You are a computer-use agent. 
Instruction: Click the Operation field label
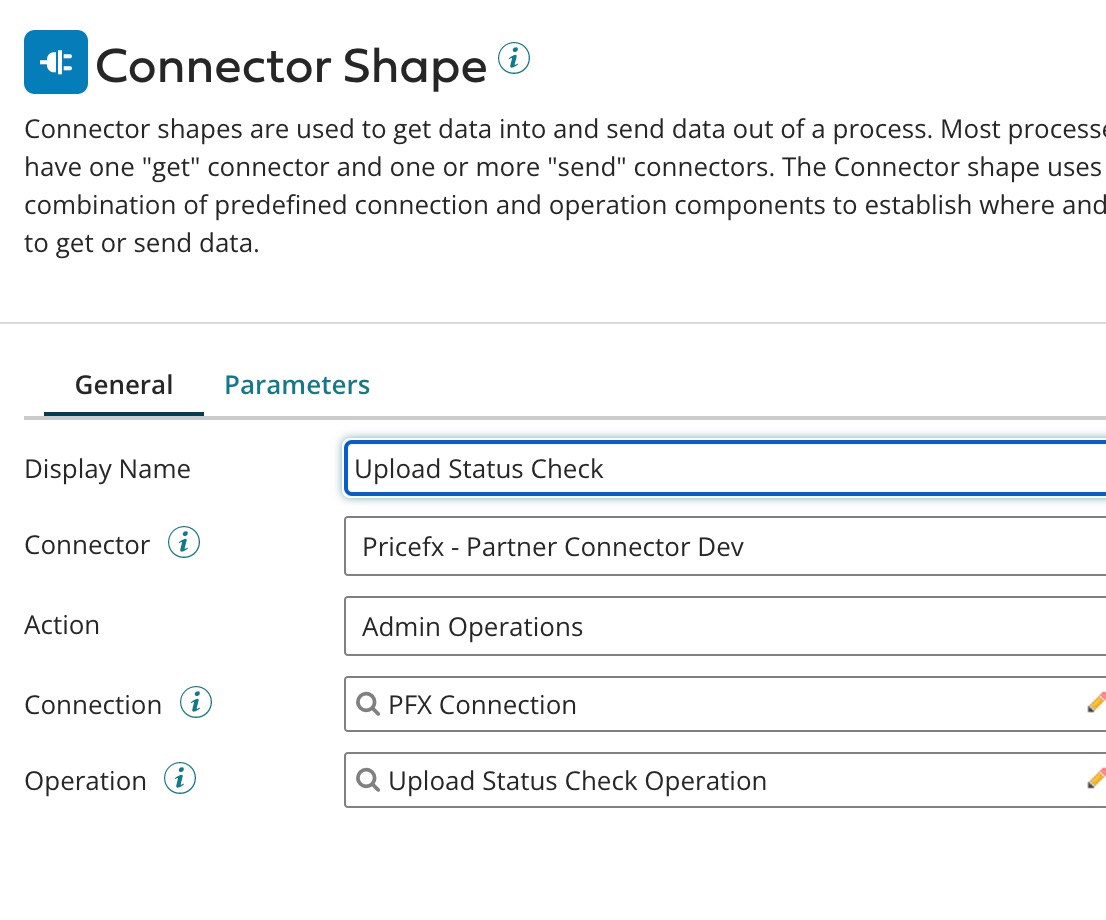(85, 781)
